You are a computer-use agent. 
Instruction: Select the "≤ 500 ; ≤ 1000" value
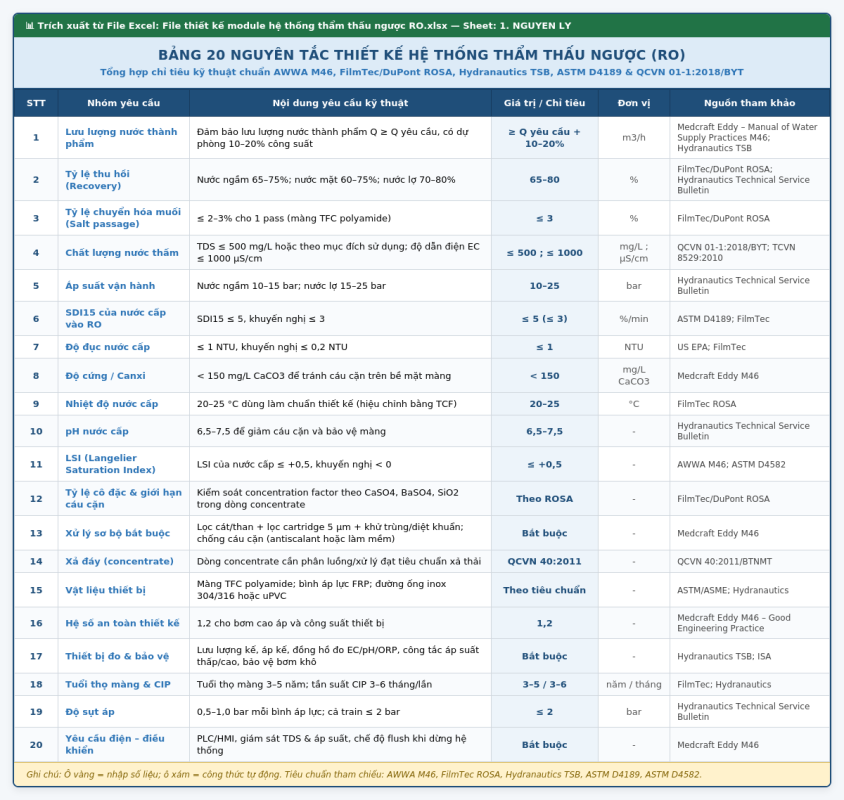(x=545, y=252)
